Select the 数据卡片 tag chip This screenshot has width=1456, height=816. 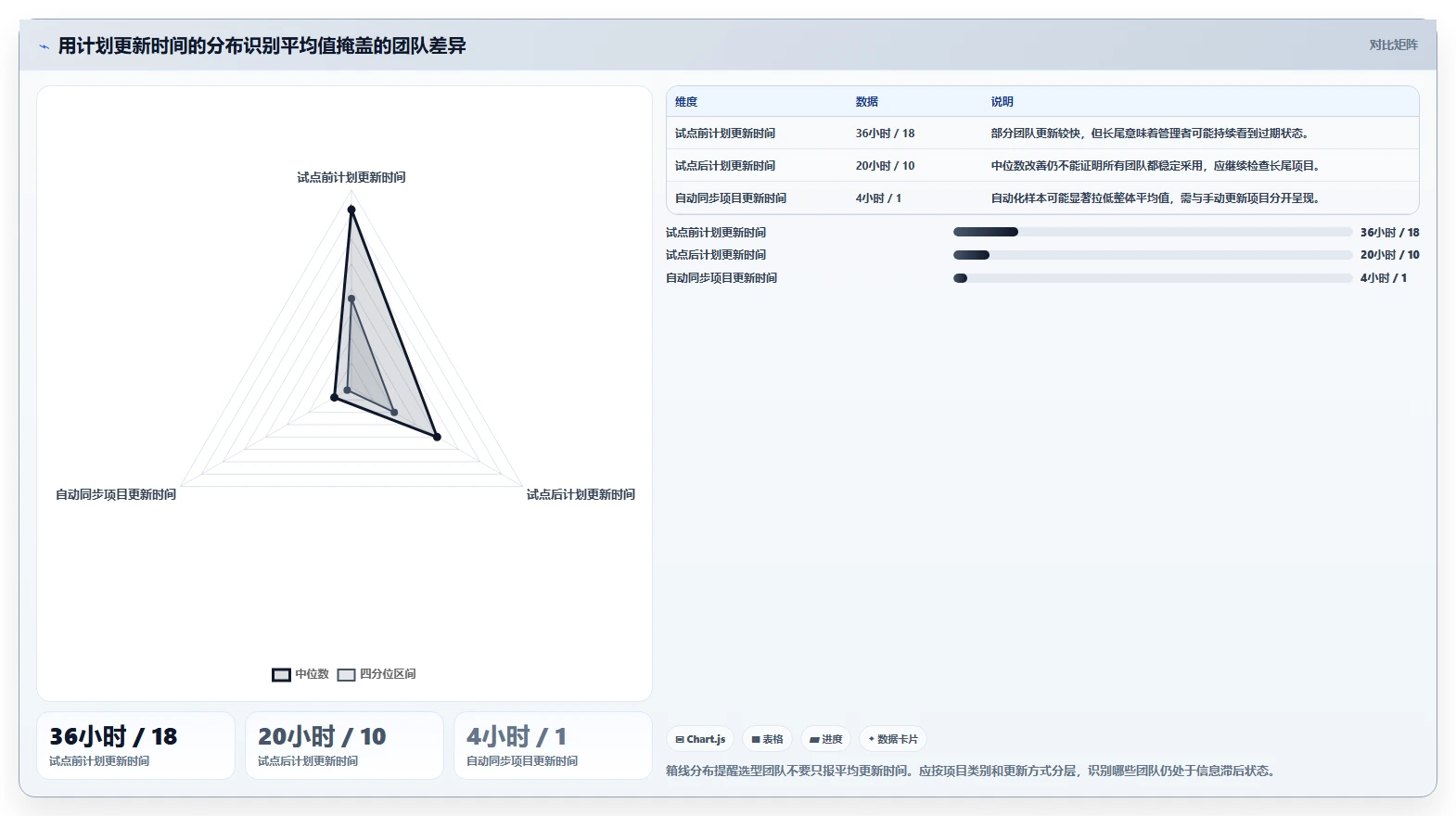tap(893, 739)
